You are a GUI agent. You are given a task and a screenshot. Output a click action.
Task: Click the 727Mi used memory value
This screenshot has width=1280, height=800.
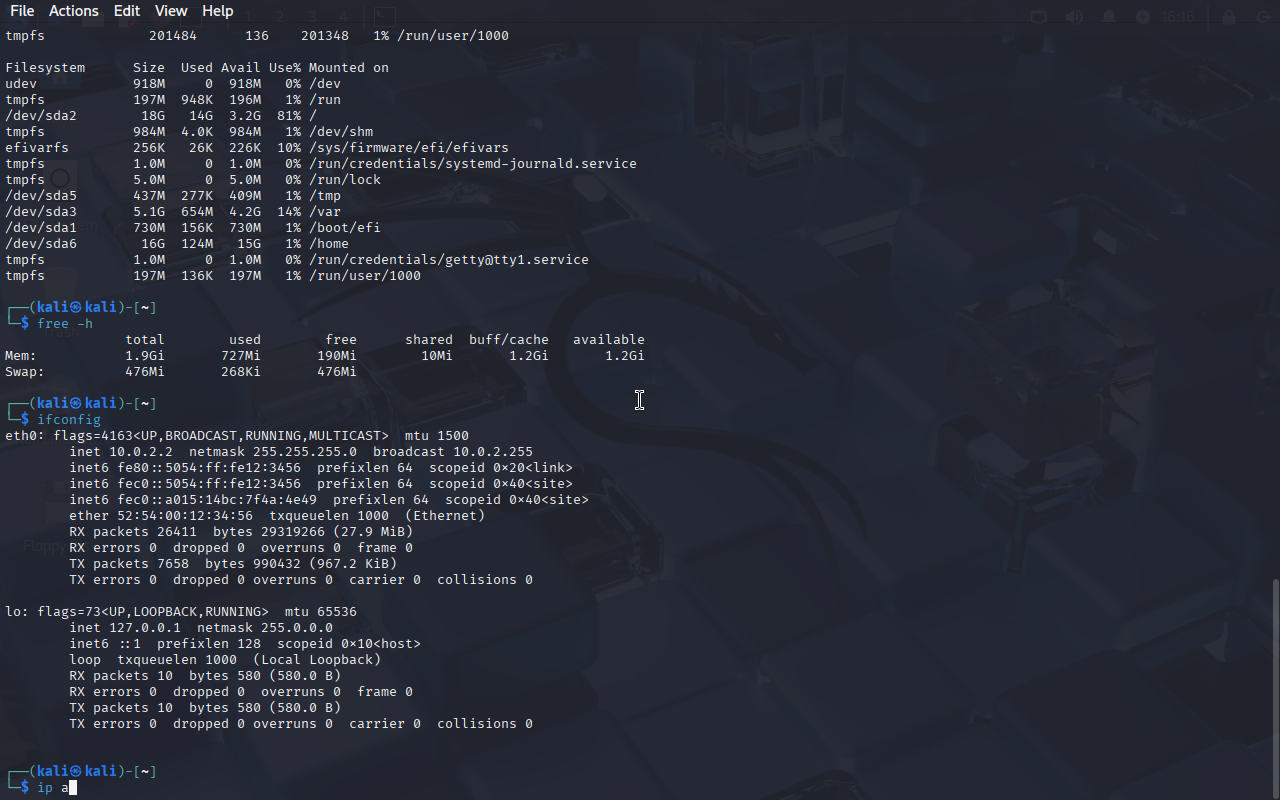coord(241,356)
